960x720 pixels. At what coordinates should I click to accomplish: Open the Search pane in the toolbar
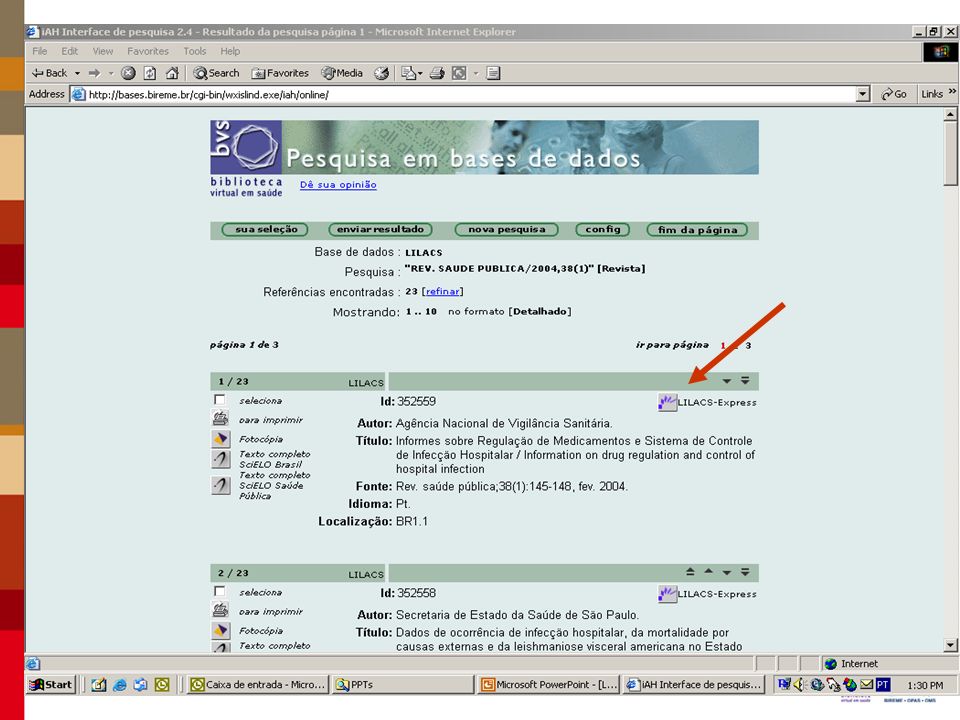pos(216,73)
